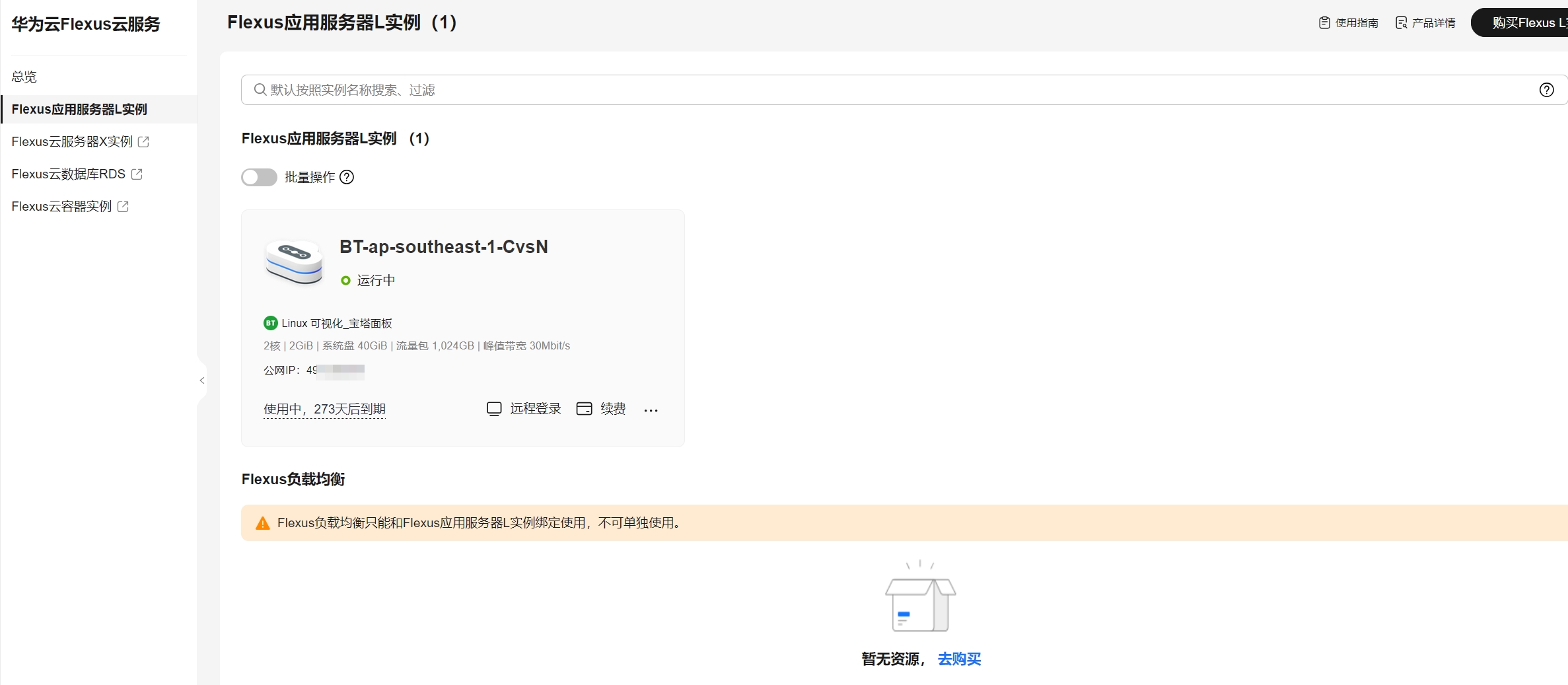Click 去购买 link
This screenshot has height=685, width=1568.
tap(960, 659)
